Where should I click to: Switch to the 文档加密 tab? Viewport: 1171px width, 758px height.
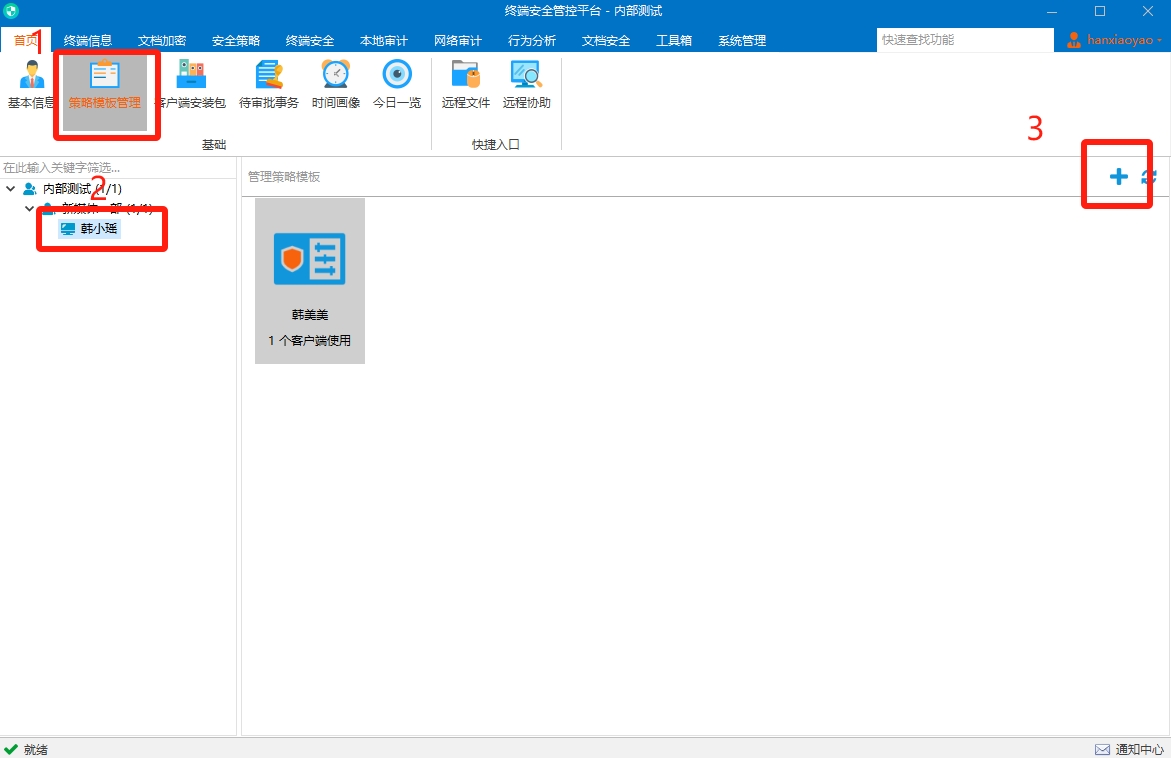point(161,40)
